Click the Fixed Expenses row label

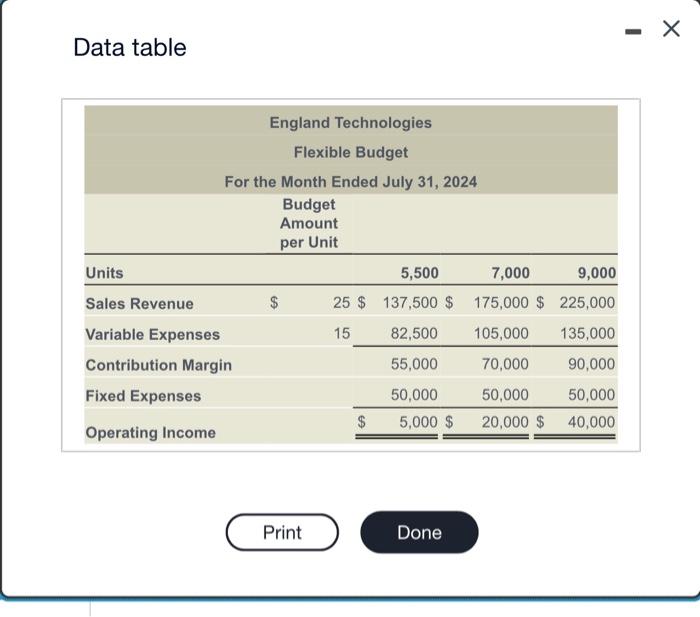pos(143,396)
